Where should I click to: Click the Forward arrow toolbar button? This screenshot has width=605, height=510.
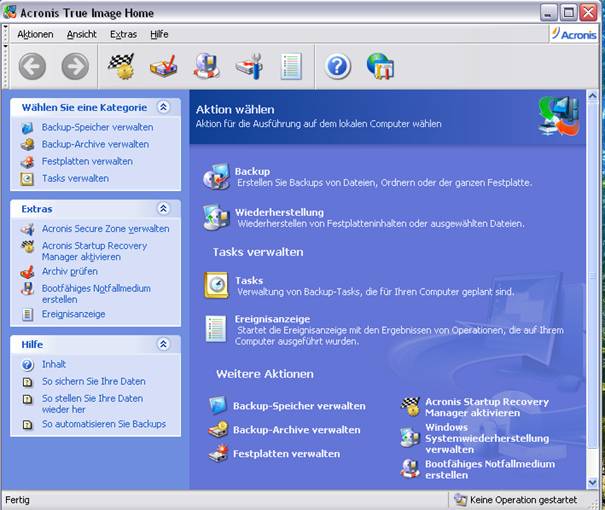click(75, 67)
